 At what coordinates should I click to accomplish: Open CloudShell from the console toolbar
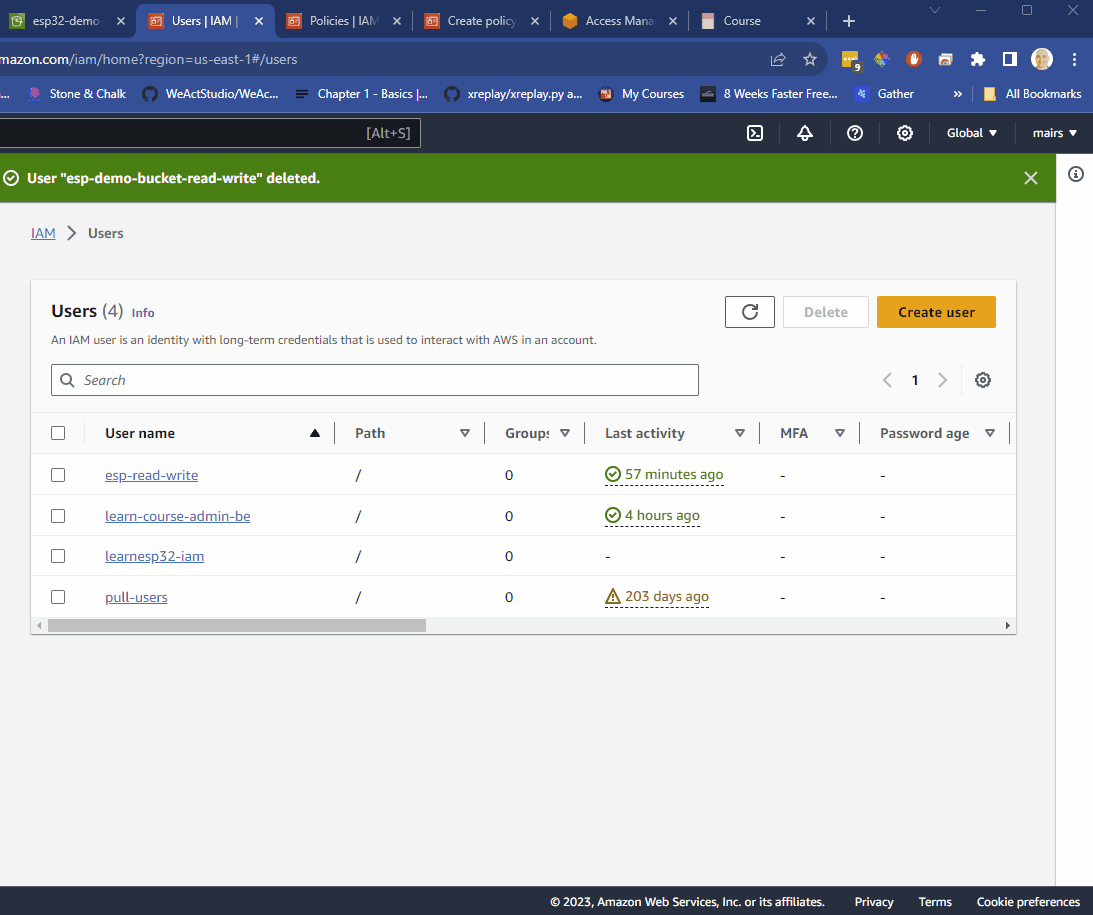(755, 132)
